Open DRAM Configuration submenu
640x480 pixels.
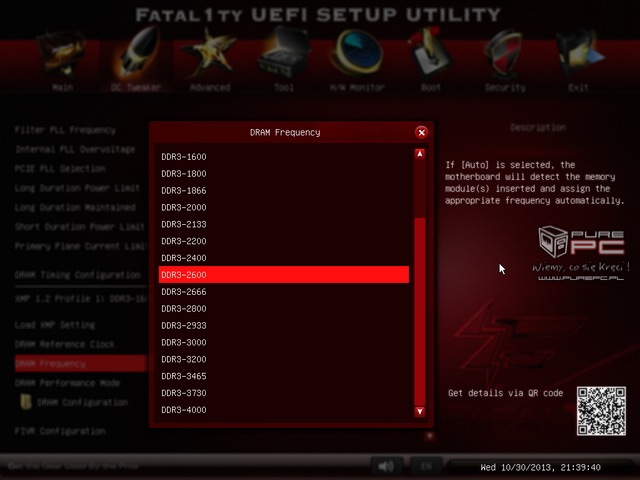[x=82, y=402]
